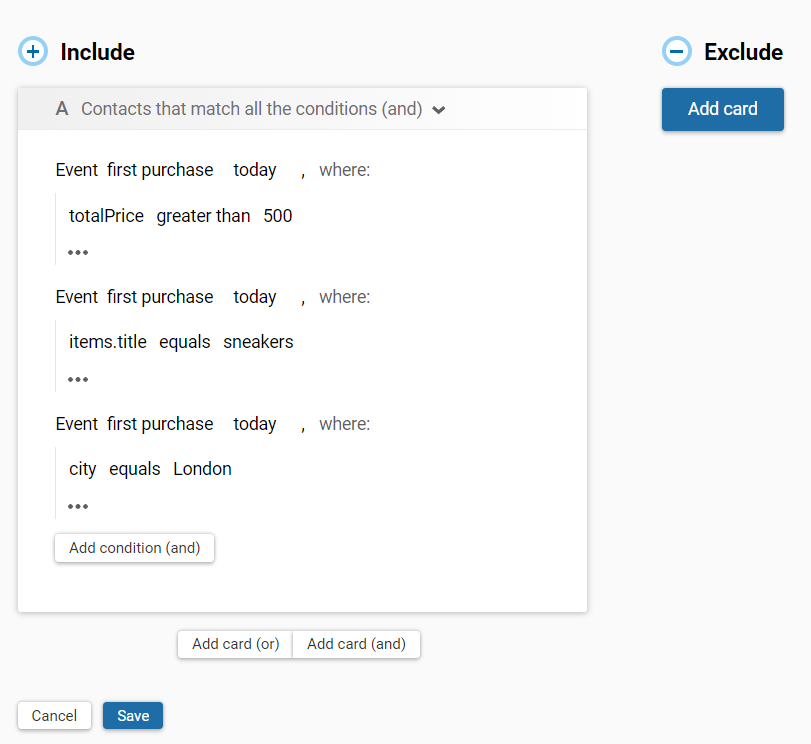Open the ellipsis menu under sneakers condition
The height and width of the screenshot is (744, 811).
pos(78,379)
